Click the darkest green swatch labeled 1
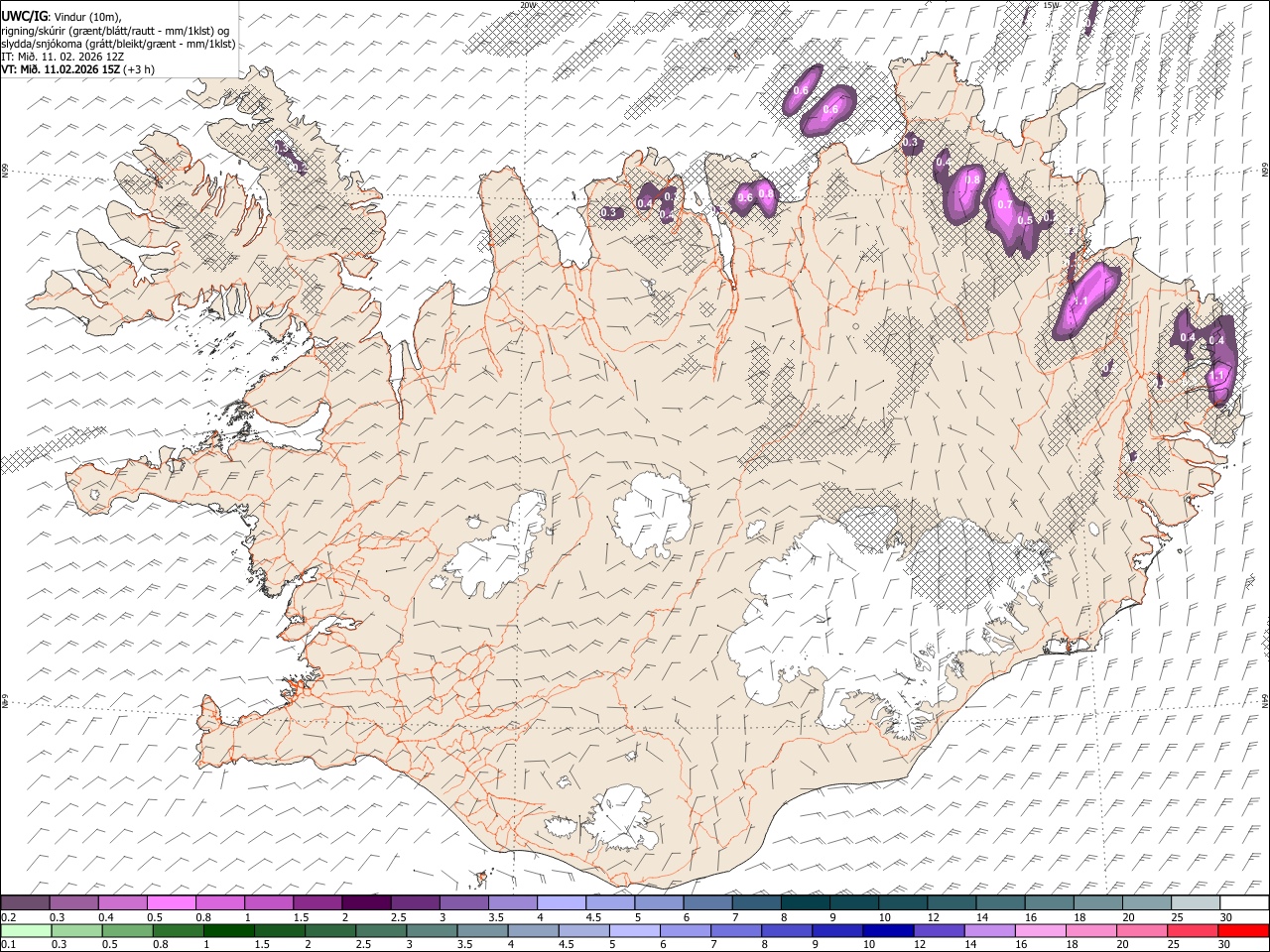Image resolution: width=1270 pixels, height=952 pixels. point(229,930)
